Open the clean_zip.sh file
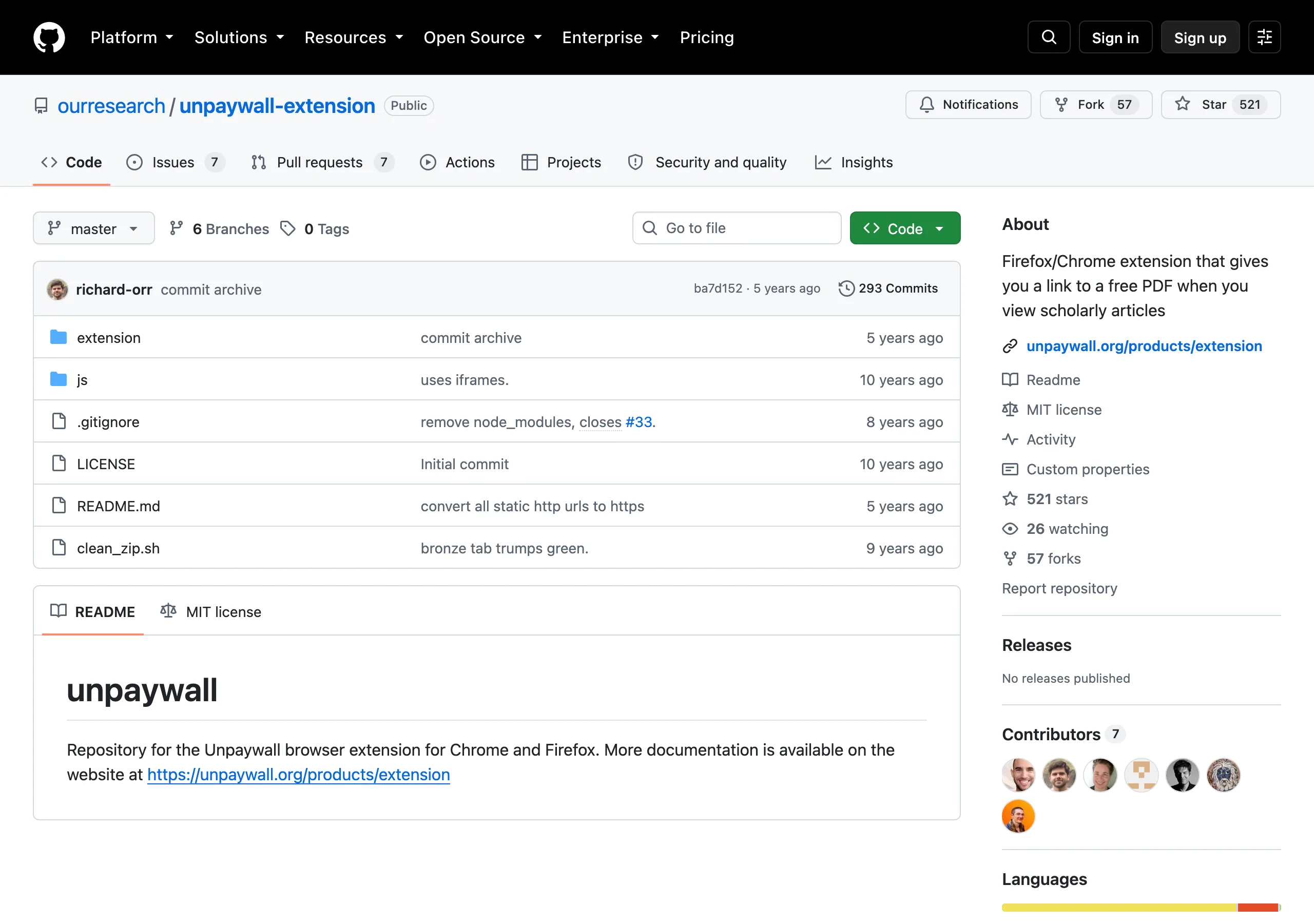The height and width of the screenshot is (924, 1314). click(119, 548)
